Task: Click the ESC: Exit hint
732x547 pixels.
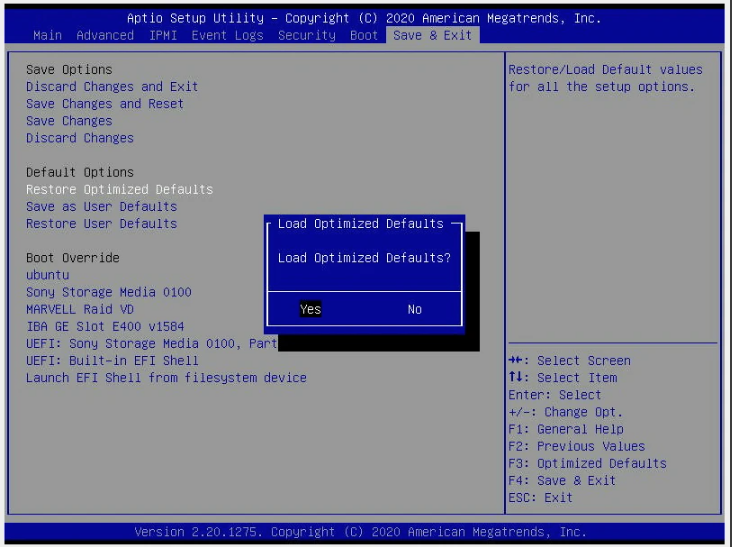Action: (x=540, y=498)
